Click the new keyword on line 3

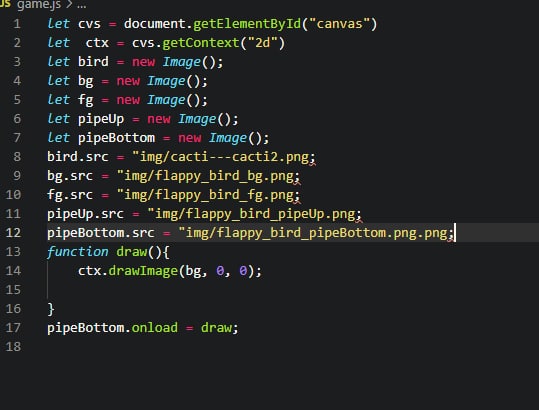143,62
